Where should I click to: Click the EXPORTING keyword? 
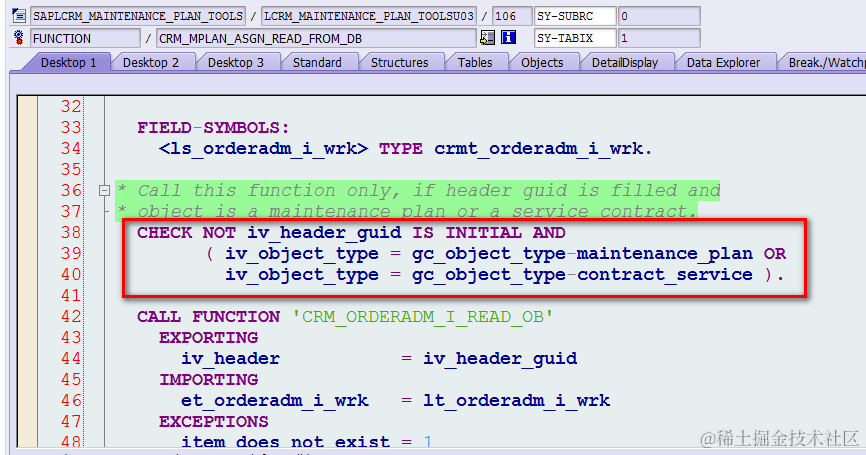tap(208, 337)
